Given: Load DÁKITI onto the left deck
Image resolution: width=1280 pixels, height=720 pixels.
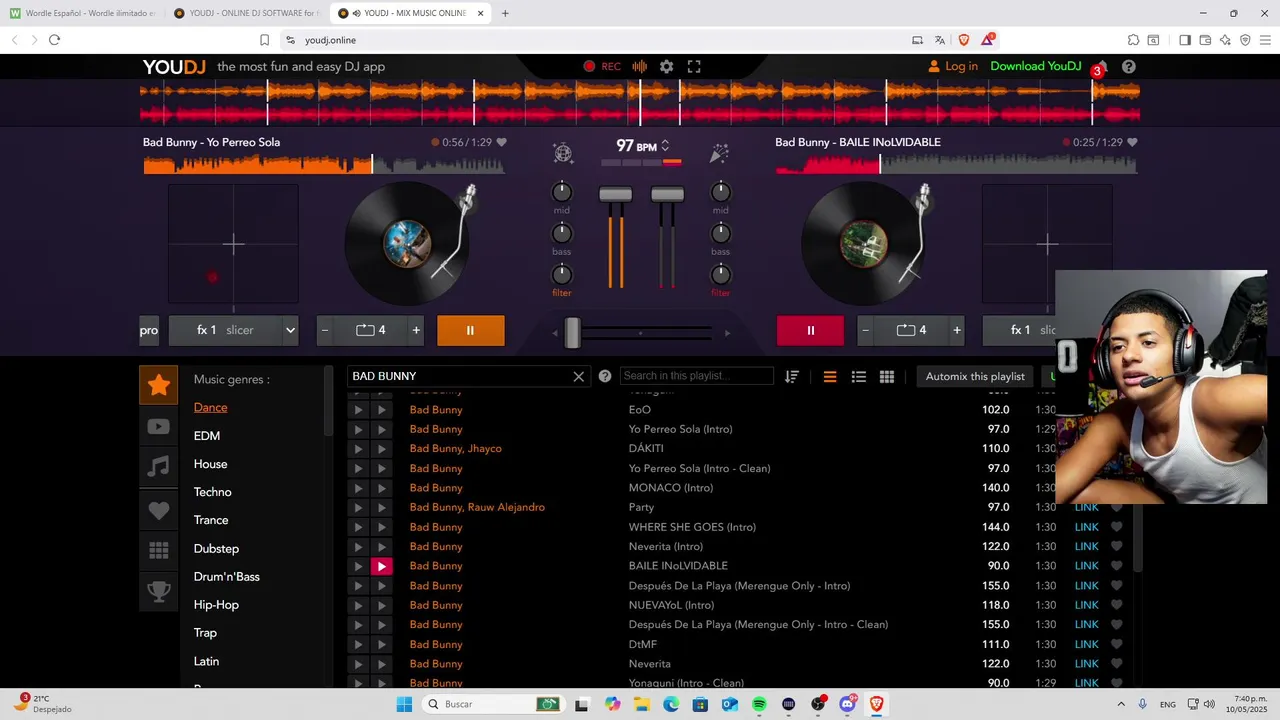Looking at the screenshot, I should [358, 449].
